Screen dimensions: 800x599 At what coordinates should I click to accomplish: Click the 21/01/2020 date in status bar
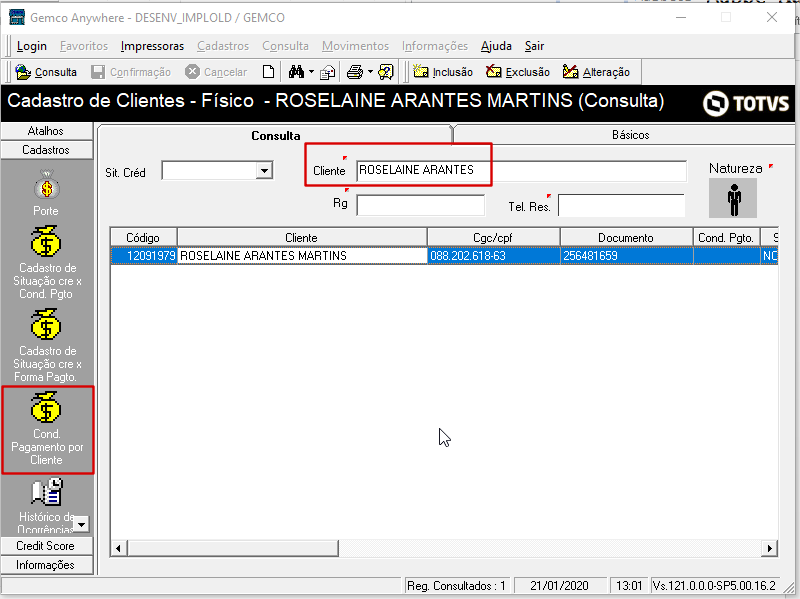tap(560, 585)
